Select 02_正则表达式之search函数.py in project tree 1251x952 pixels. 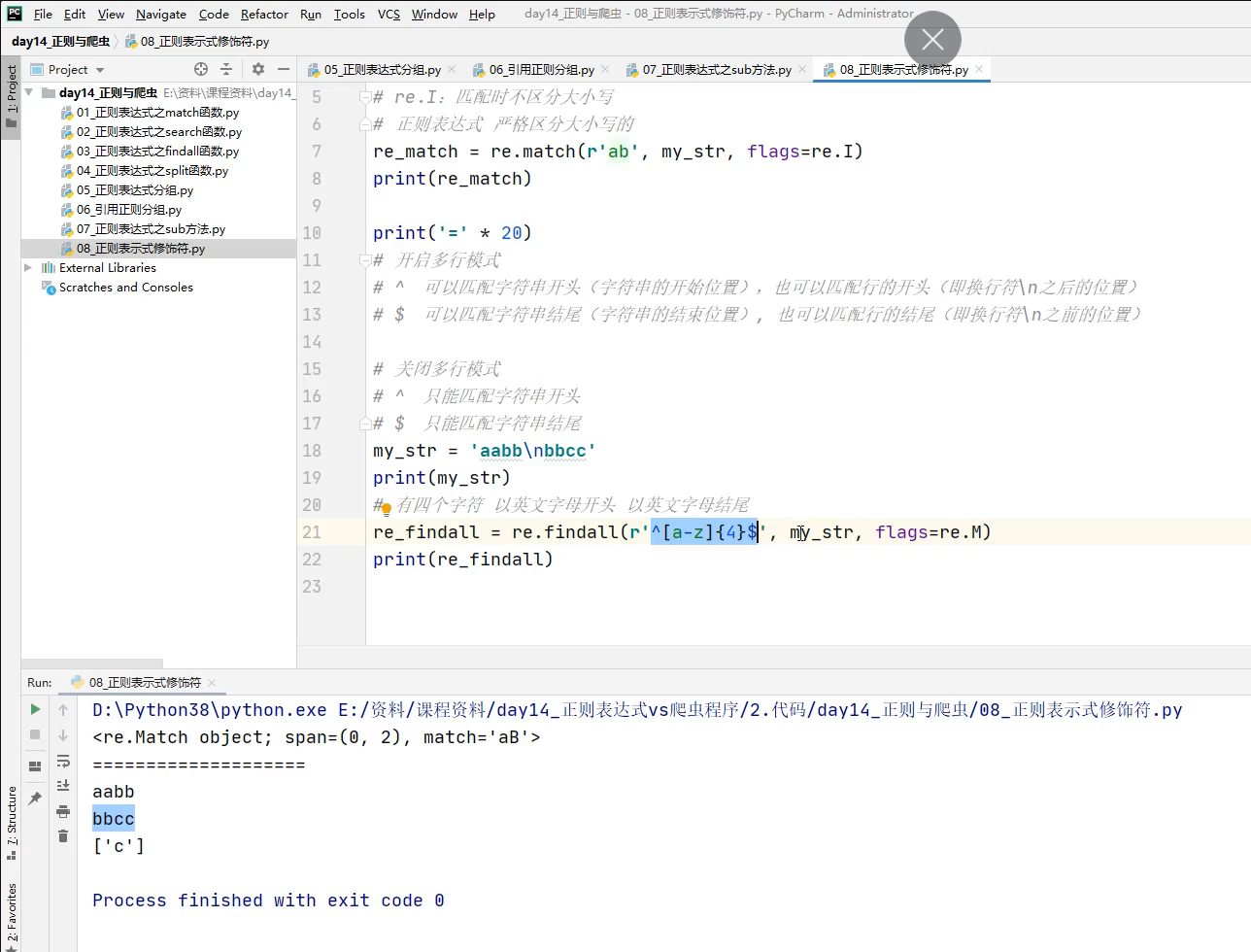pyautogui.click(x=159, y=131)
